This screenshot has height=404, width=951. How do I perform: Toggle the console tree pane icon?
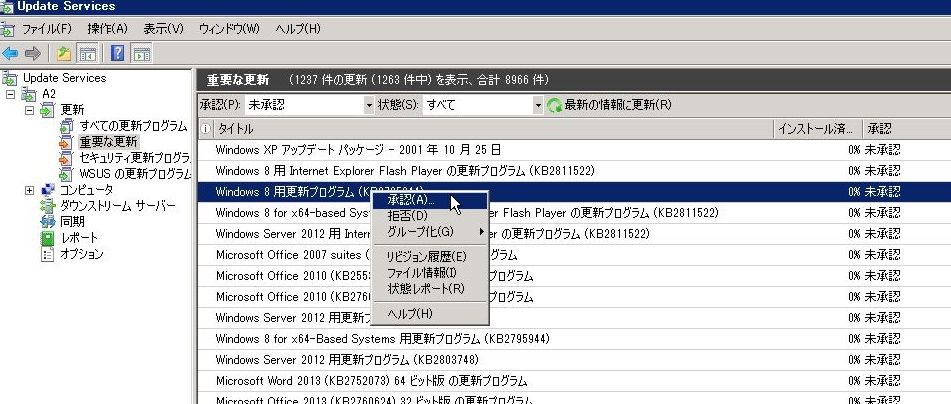(87, 53)
